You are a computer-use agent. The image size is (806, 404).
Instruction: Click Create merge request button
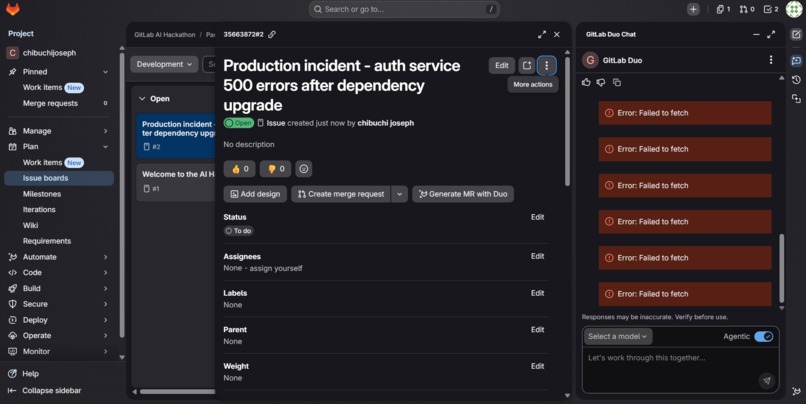(341, 194)
